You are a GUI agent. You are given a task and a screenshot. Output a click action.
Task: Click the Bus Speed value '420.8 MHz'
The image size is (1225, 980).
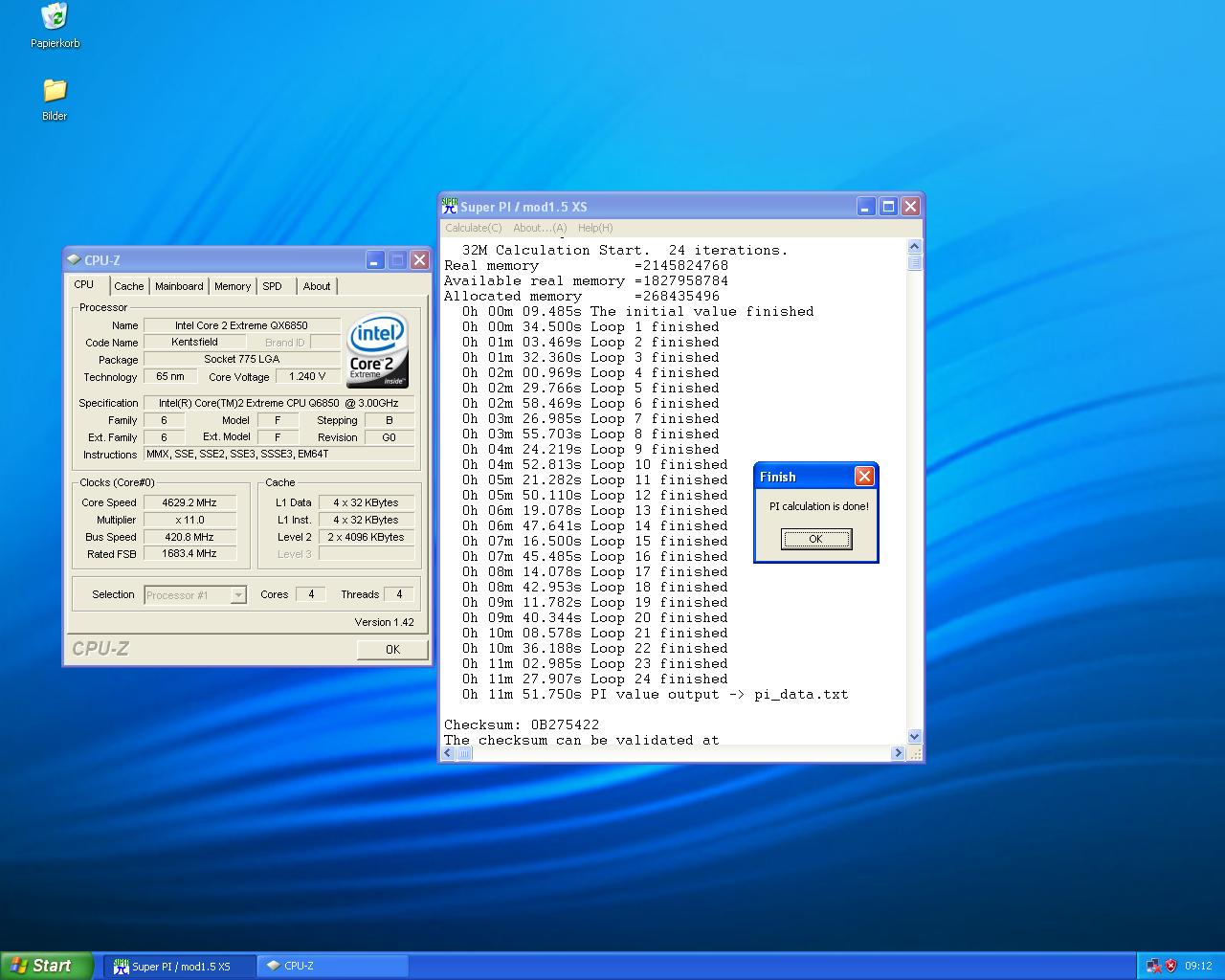(x=189, y=537)
